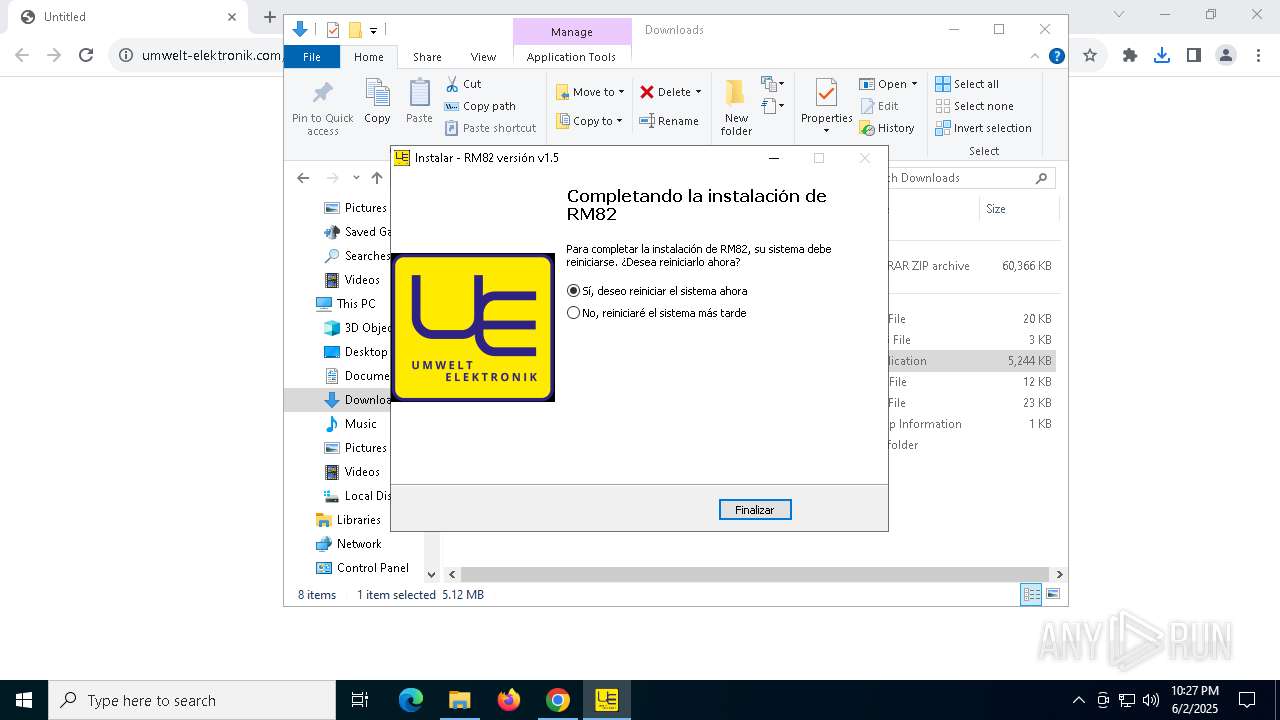This screenshot has width=1280, height=720.
Task: Open Control Panel from navigation pane
Action: coord(362,568)
